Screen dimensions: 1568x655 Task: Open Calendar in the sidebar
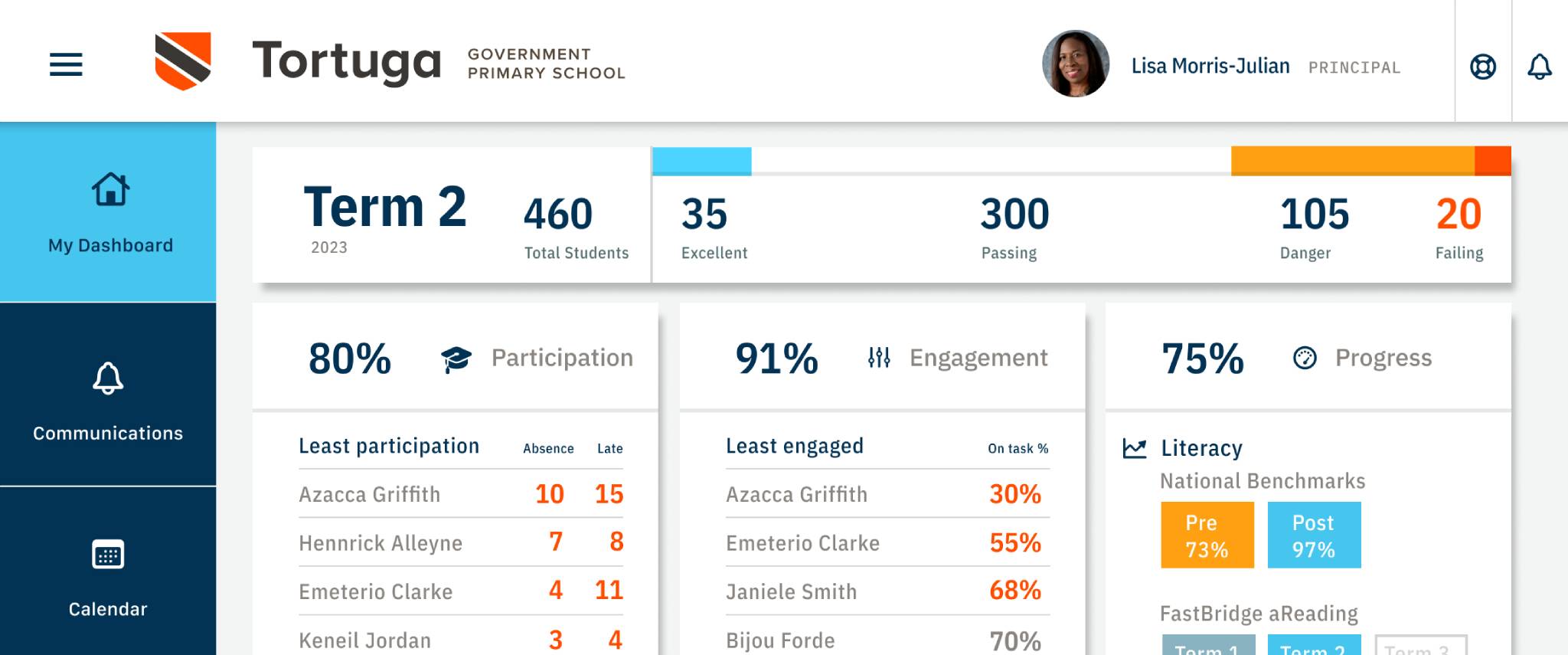click(108, 575)
